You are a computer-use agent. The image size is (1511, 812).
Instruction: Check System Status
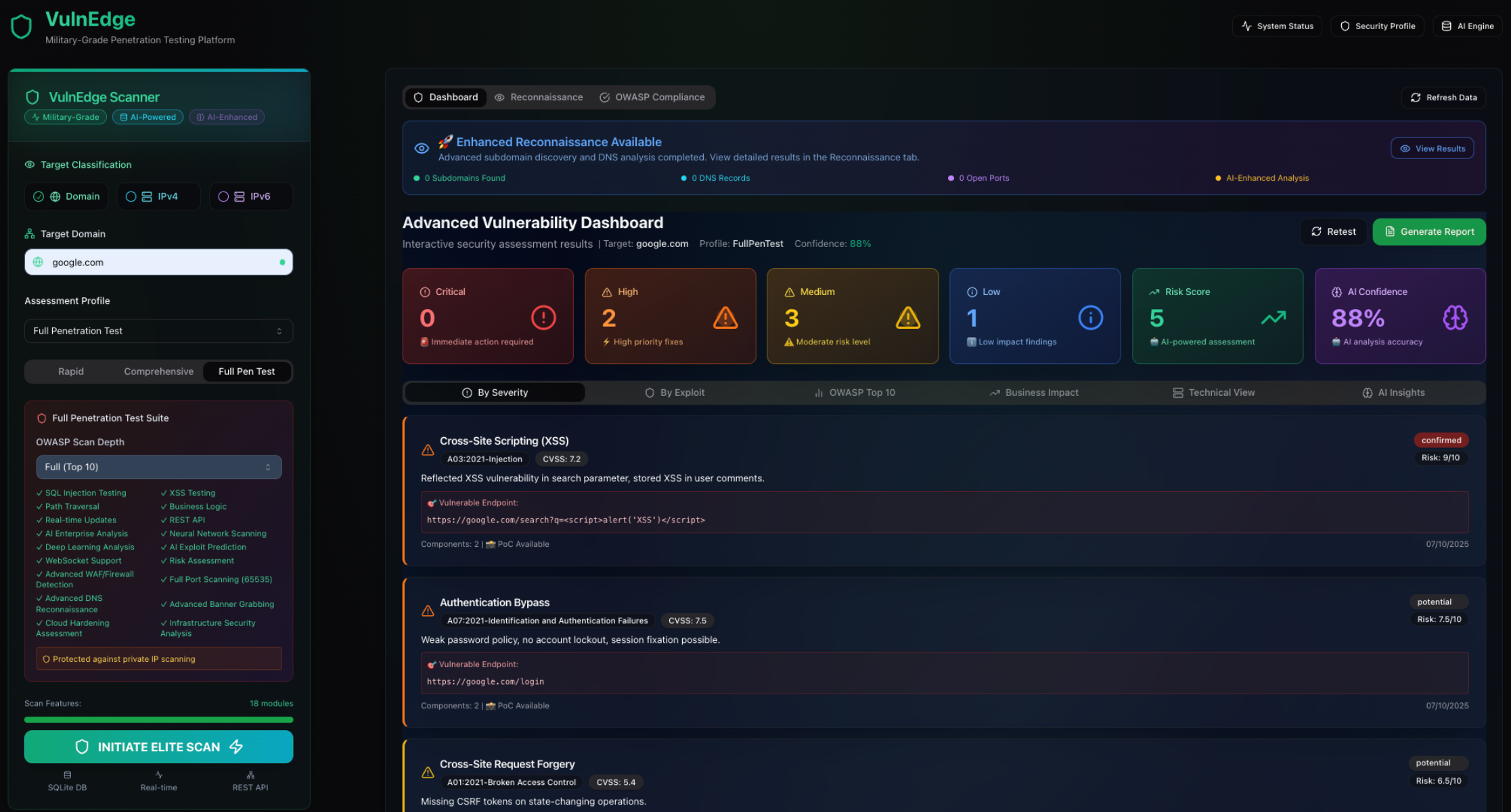tap(1277, 26)
